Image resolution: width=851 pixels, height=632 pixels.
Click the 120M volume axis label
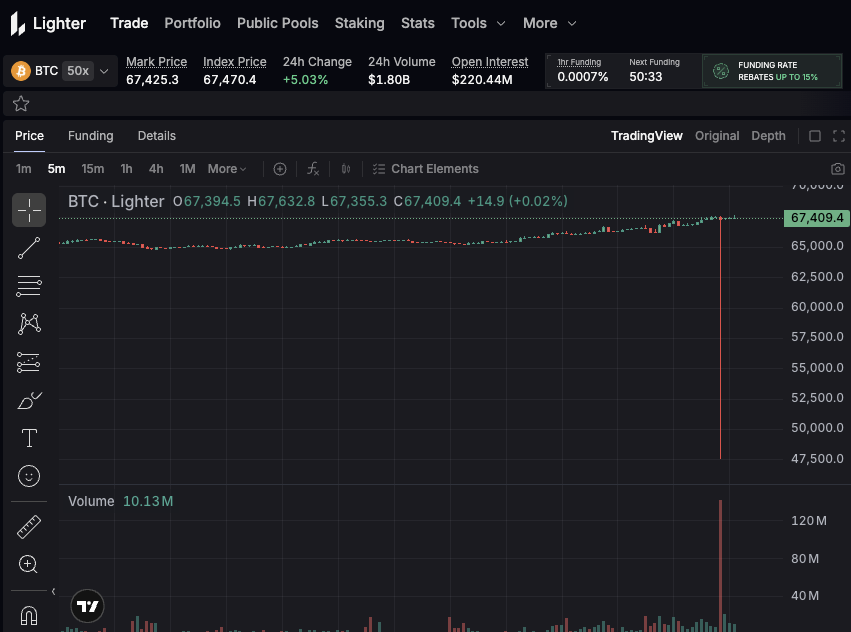(809, 521)
